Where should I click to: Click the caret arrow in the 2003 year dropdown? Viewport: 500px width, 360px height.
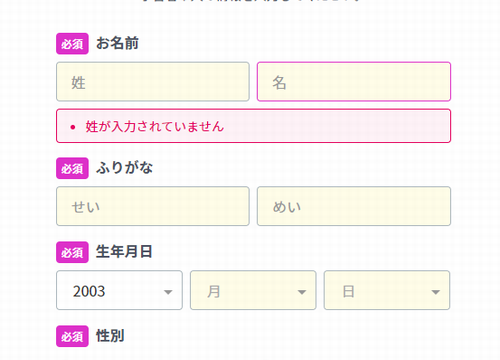tap(168, 292)
